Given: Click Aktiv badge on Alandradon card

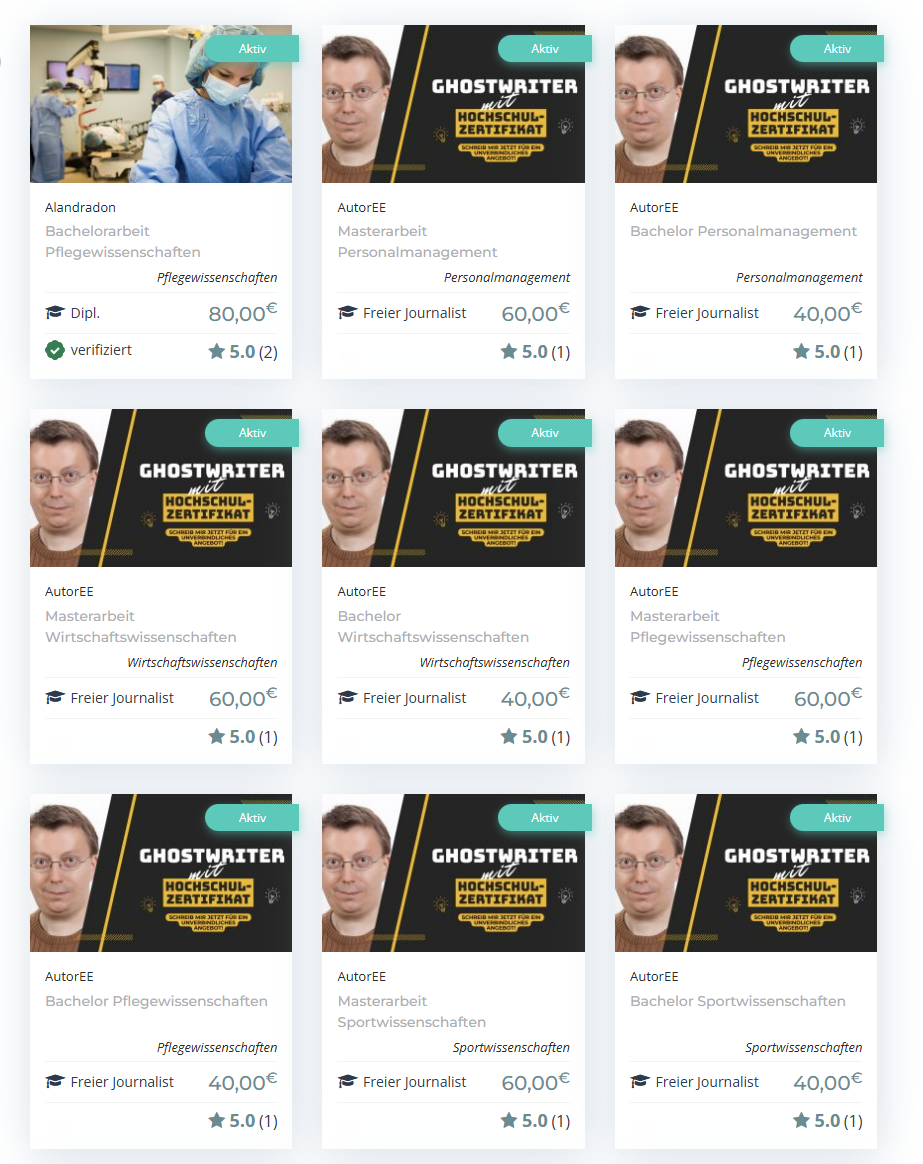Looking at the screenshot, I should point(252,48).
